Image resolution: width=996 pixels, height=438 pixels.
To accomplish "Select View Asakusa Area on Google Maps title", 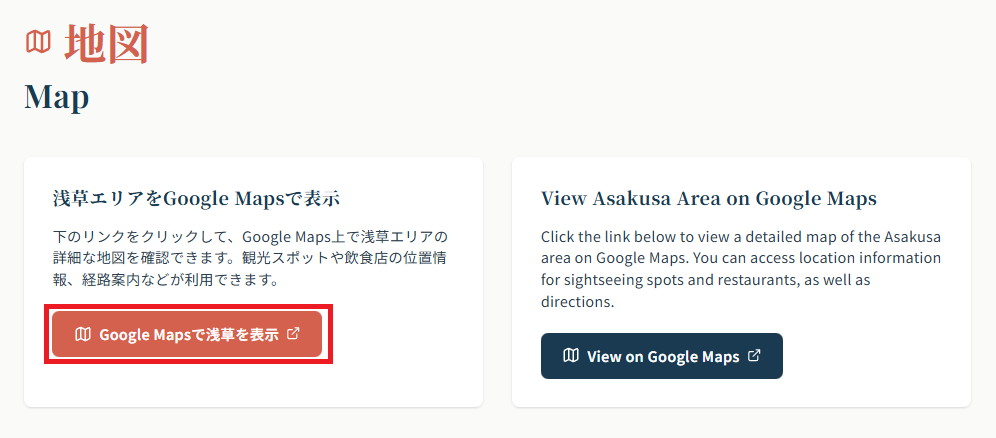I will point(708,198).
